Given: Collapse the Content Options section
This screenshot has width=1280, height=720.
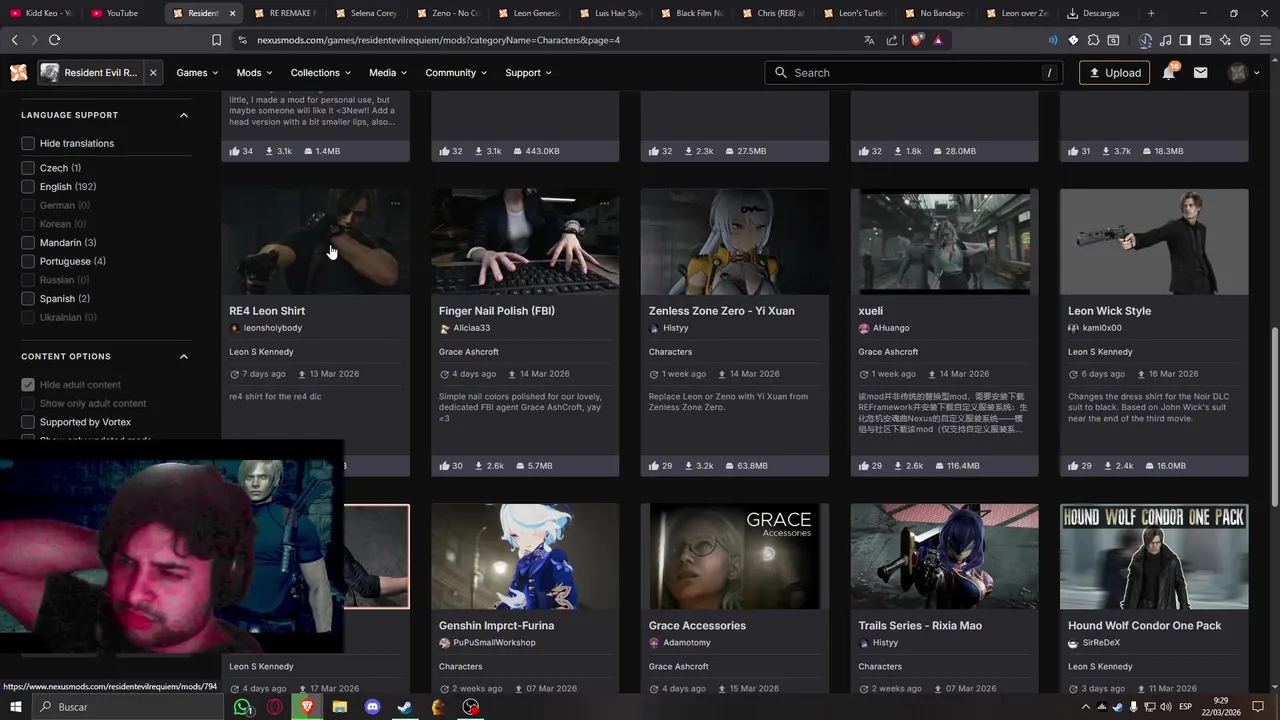Looking at the screenshot, I should click(184, 357).
